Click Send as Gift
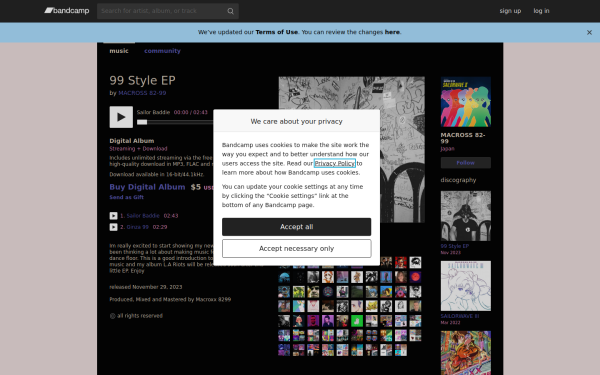The height and width of the screenshot is (375, 600). 126,197
